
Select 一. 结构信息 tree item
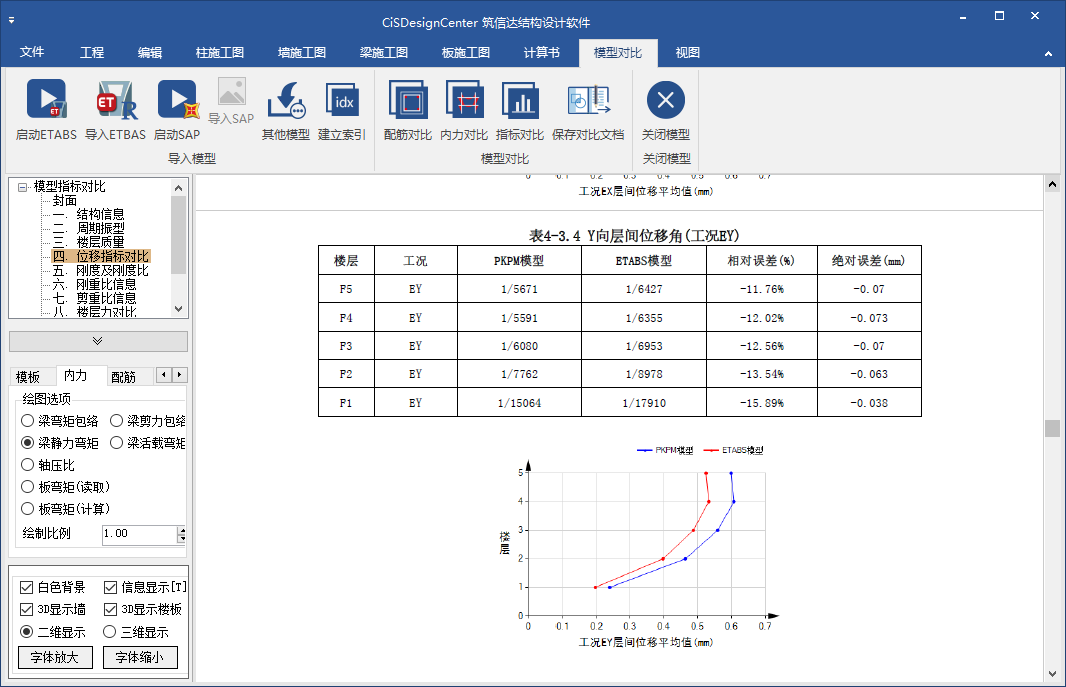(x=88, y=215)
